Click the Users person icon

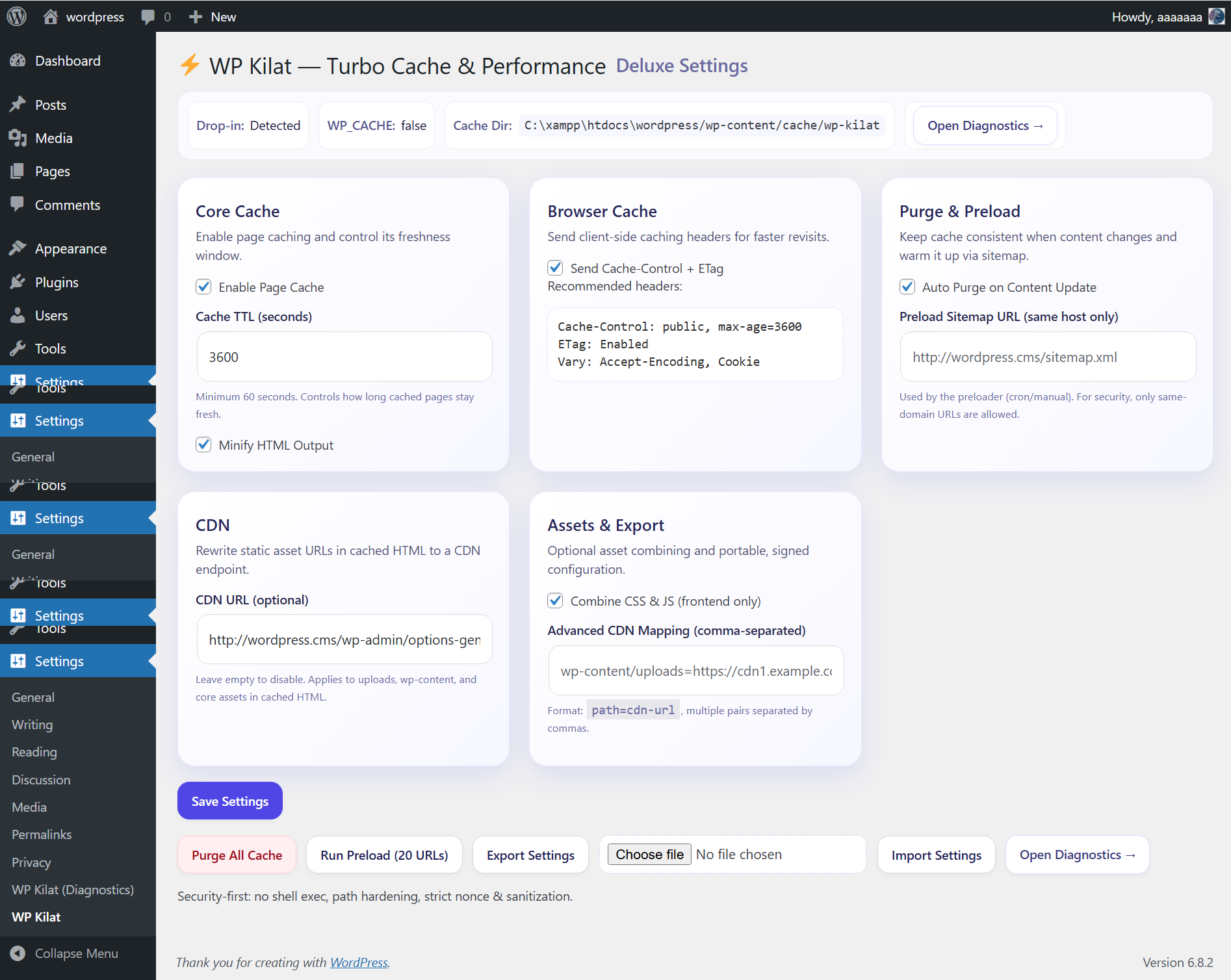18,315
